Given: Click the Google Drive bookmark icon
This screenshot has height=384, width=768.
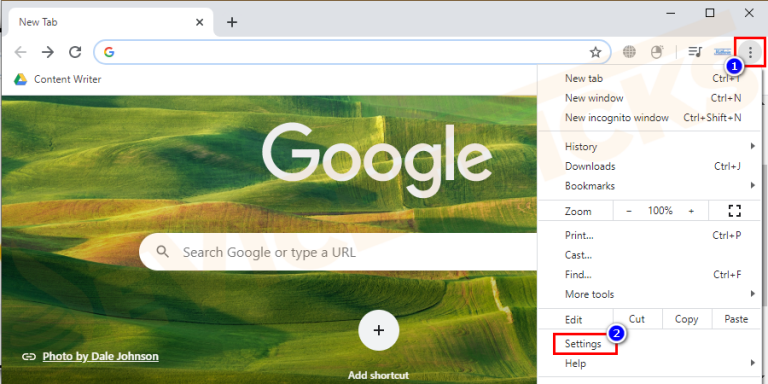Looking at the screenshot, I should coord(20,79).
